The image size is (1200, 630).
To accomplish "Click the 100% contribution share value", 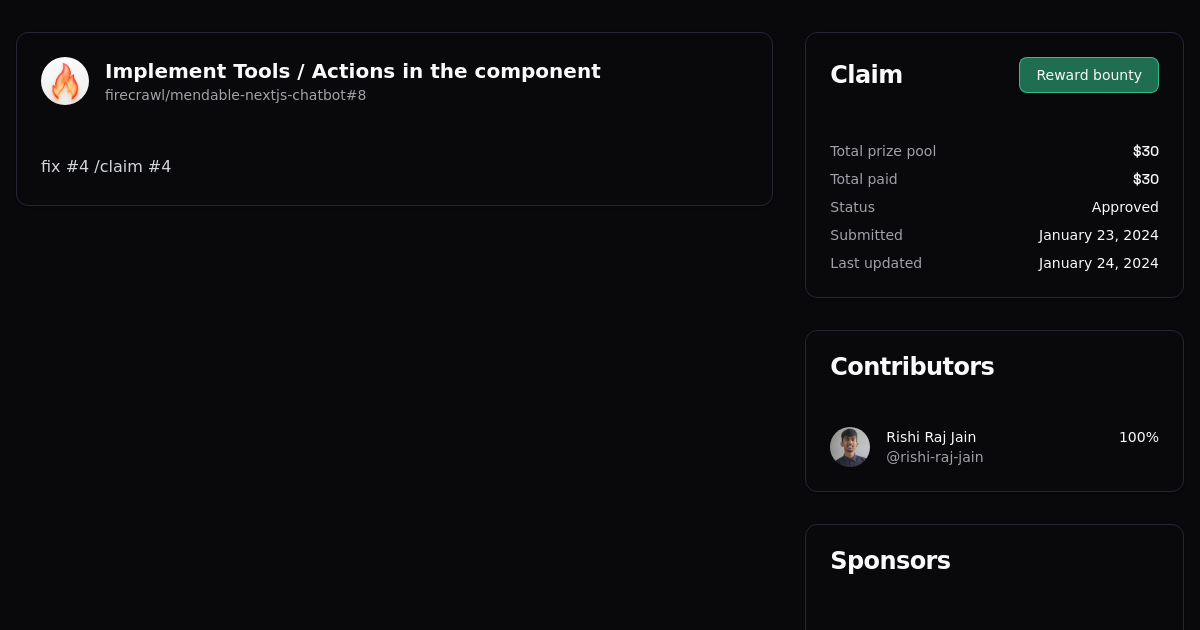I will coord(1138,437).
